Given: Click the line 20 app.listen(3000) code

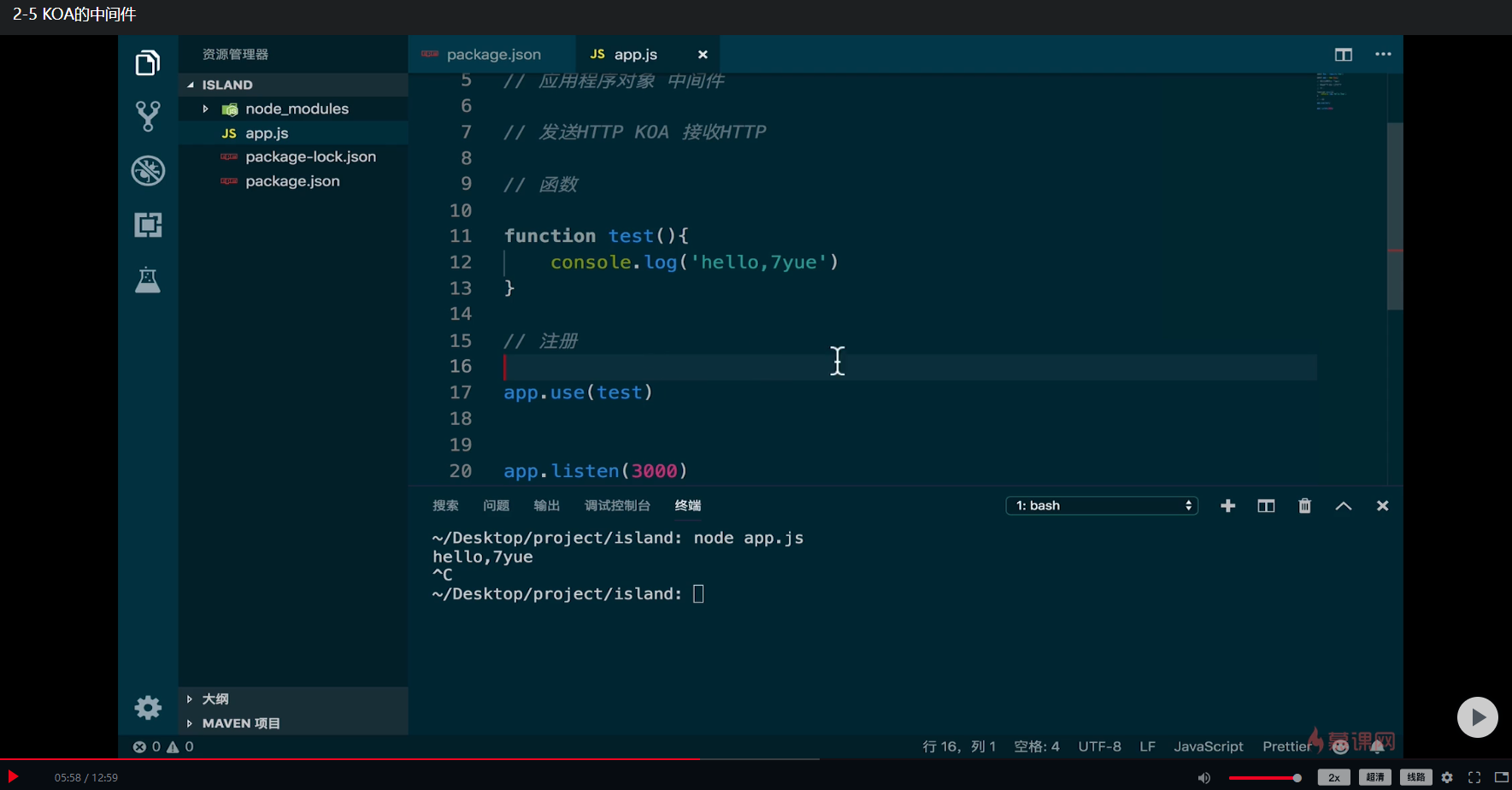Looking at the screenshot, I should tap(596, 471).
